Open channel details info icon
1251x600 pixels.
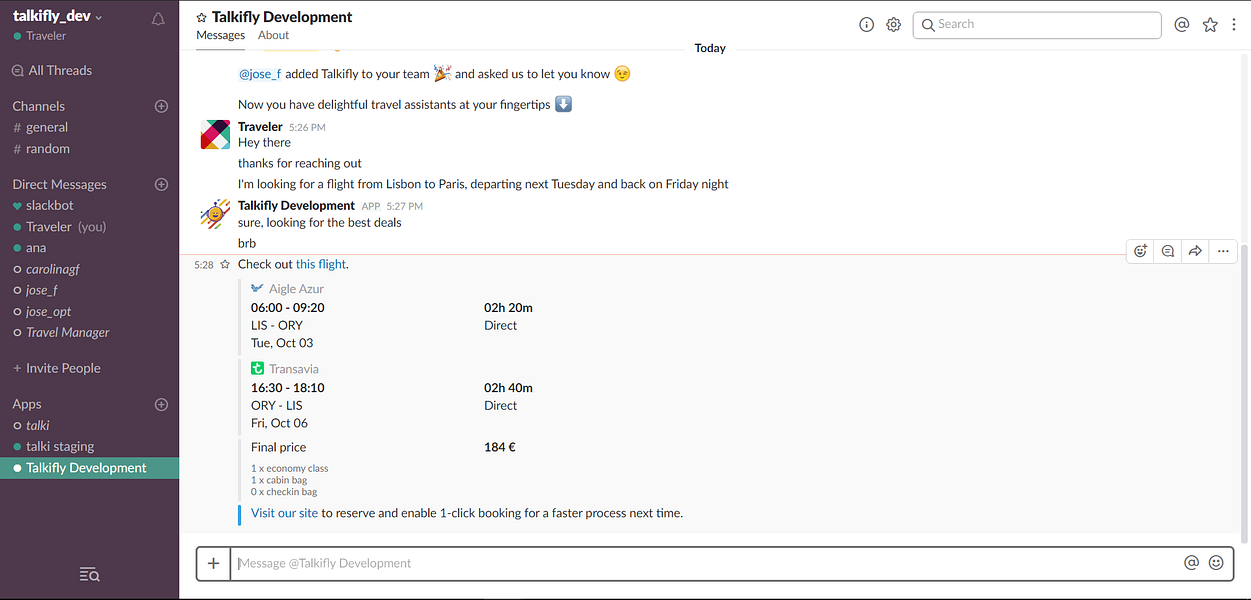(867, 25)
